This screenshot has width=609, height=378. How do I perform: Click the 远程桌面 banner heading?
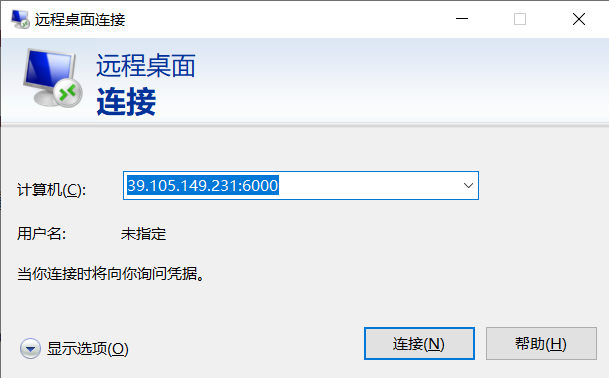tap(146, 66)
